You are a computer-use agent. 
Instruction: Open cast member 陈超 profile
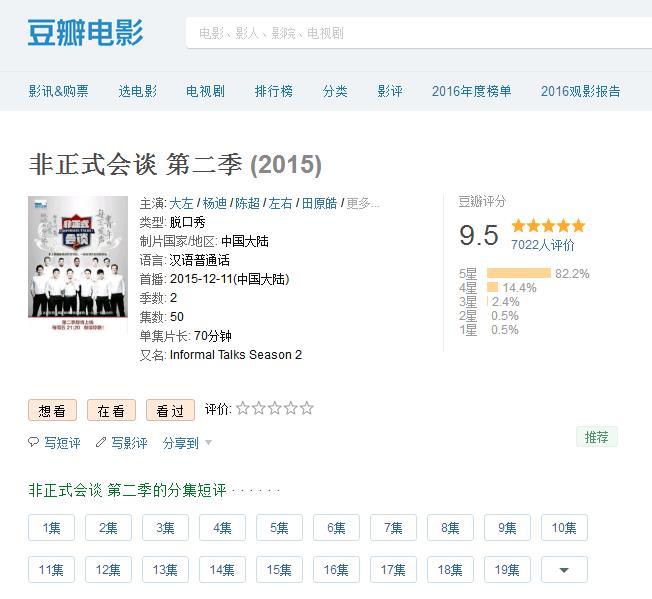247,203
